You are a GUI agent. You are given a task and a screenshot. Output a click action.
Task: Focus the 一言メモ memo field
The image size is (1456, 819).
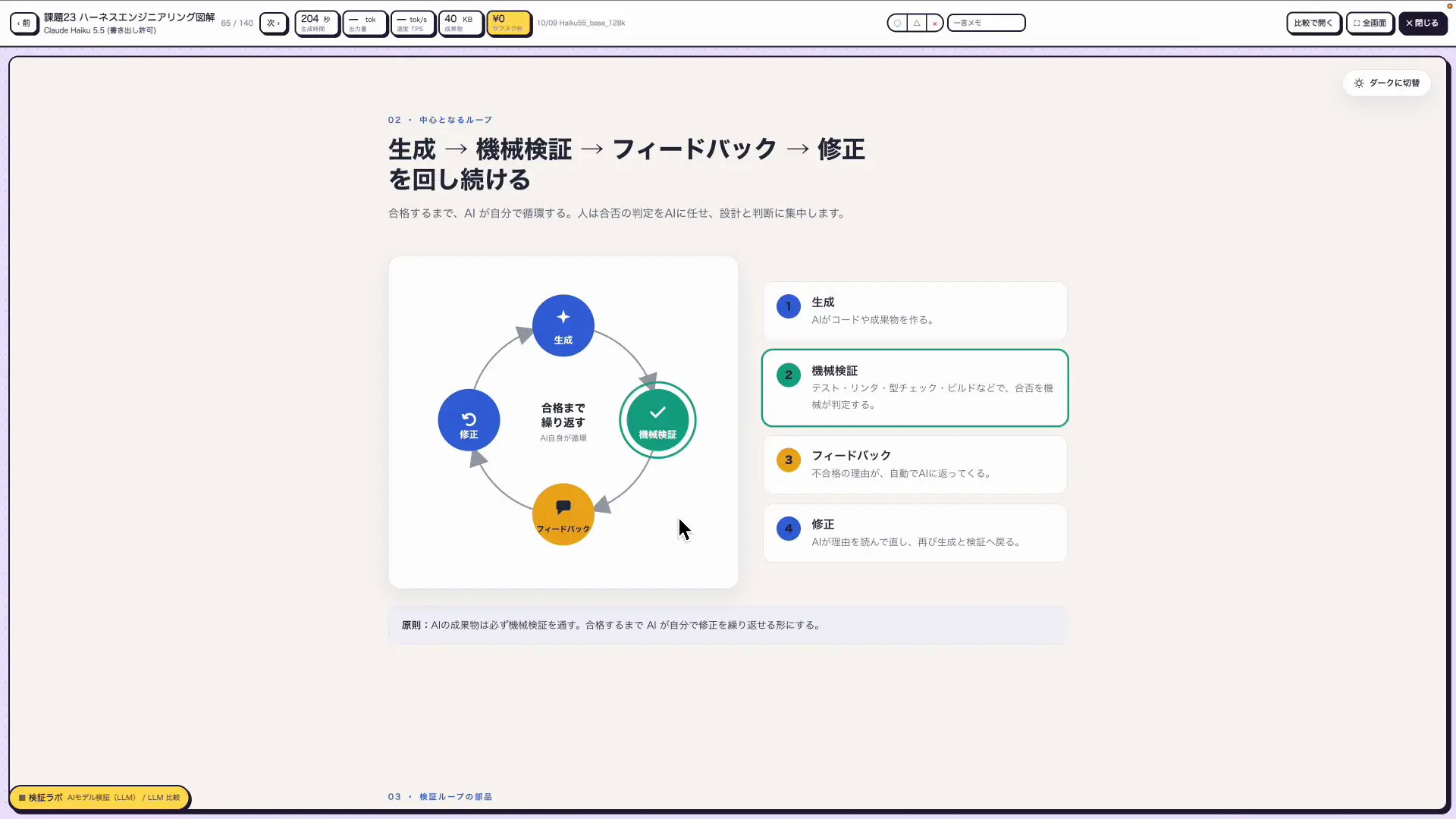coord(986,23)
